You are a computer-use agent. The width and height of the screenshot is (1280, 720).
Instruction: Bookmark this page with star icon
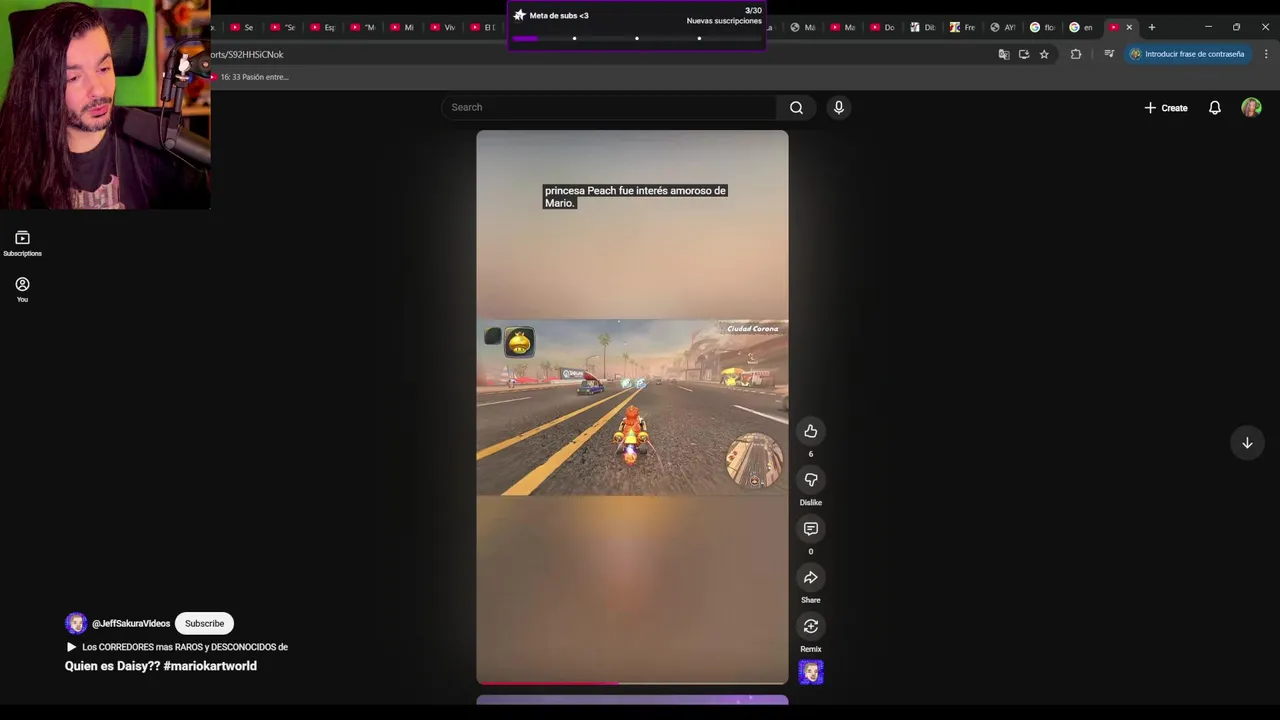(1044, 54)
